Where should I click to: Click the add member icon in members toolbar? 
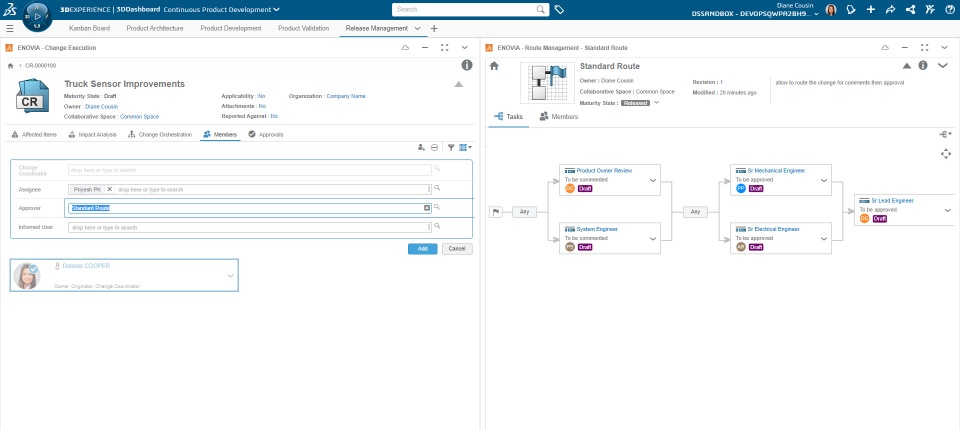(x=421, y=148)
